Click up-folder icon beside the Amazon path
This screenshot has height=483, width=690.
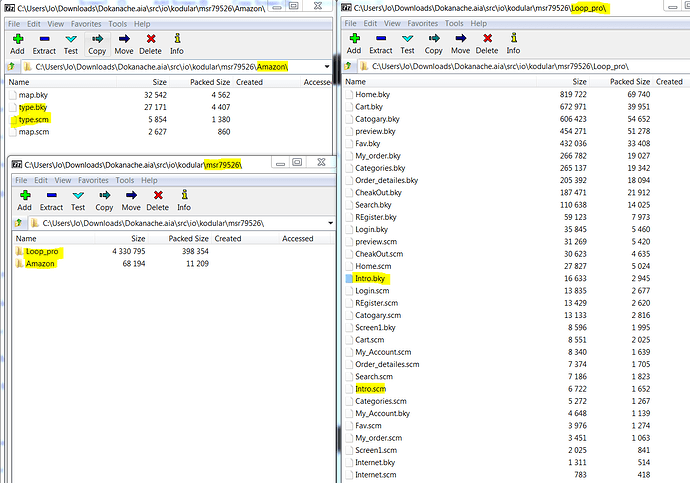click(12, 67)
